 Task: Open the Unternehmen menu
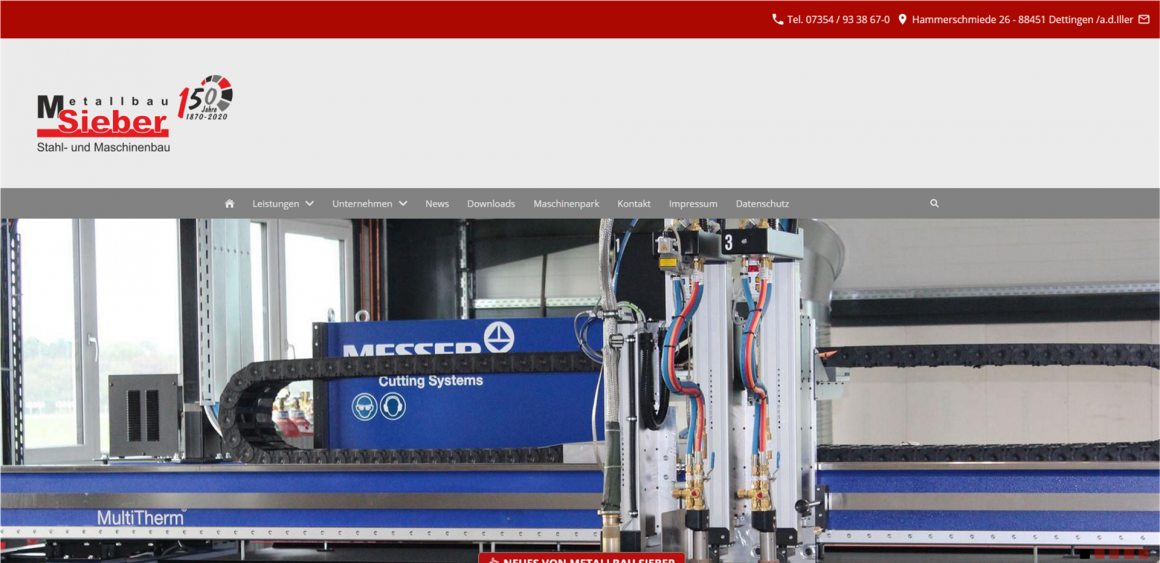tap(362, 204)
